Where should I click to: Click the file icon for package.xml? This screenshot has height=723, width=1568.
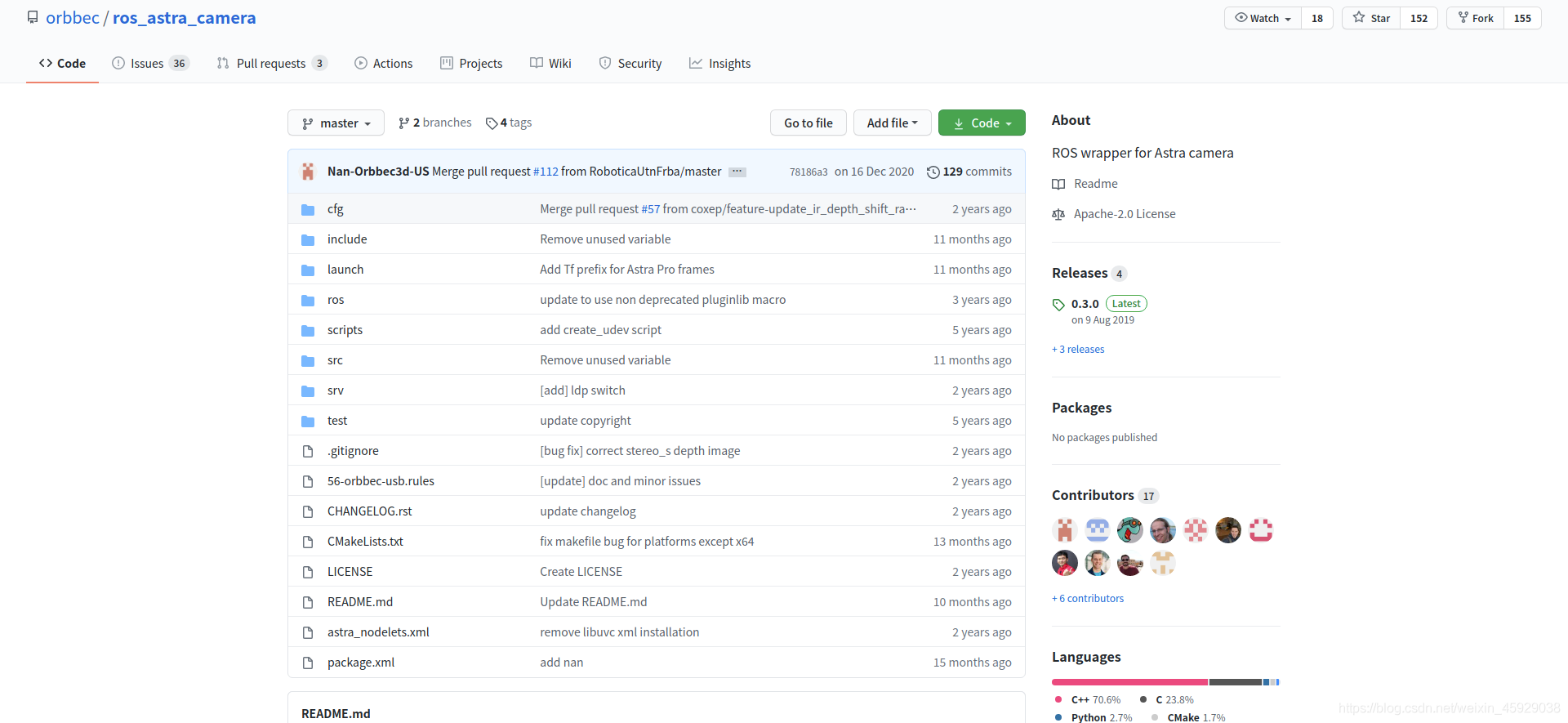pos(308,663)
